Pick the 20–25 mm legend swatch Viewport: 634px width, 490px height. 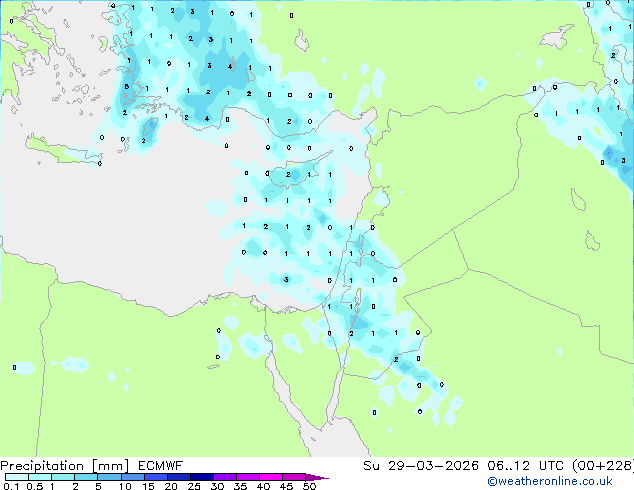(x=179, y=477)
